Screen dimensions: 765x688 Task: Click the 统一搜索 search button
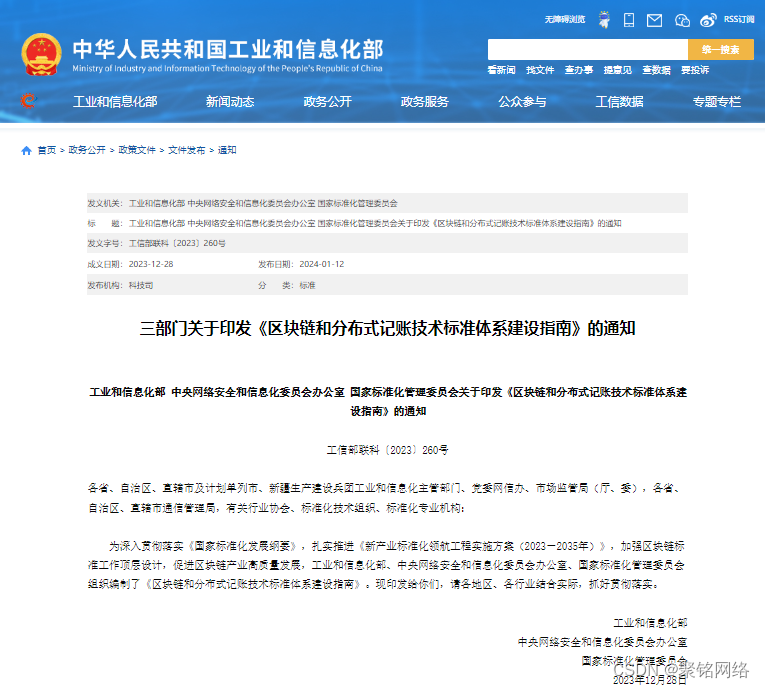pyautogui.click(x=721, y=49)
